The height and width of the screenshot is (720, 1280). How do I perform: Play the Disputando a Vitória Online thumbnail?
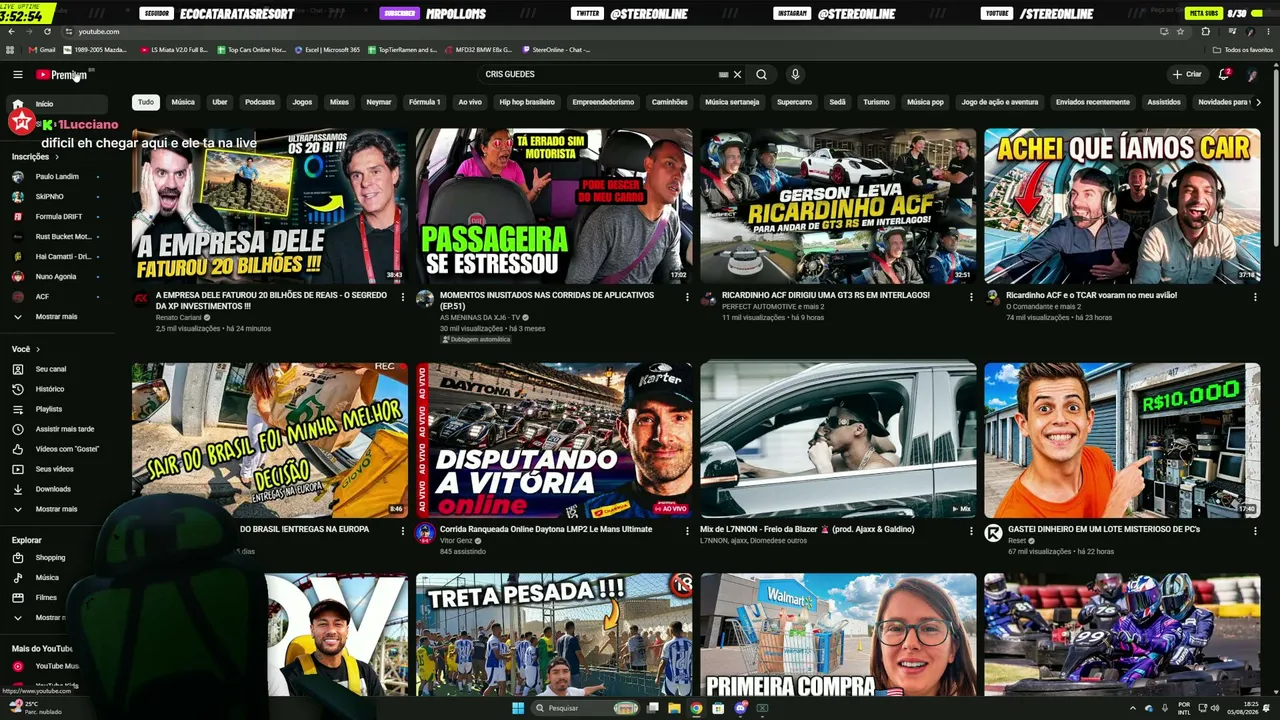point(554,440)
